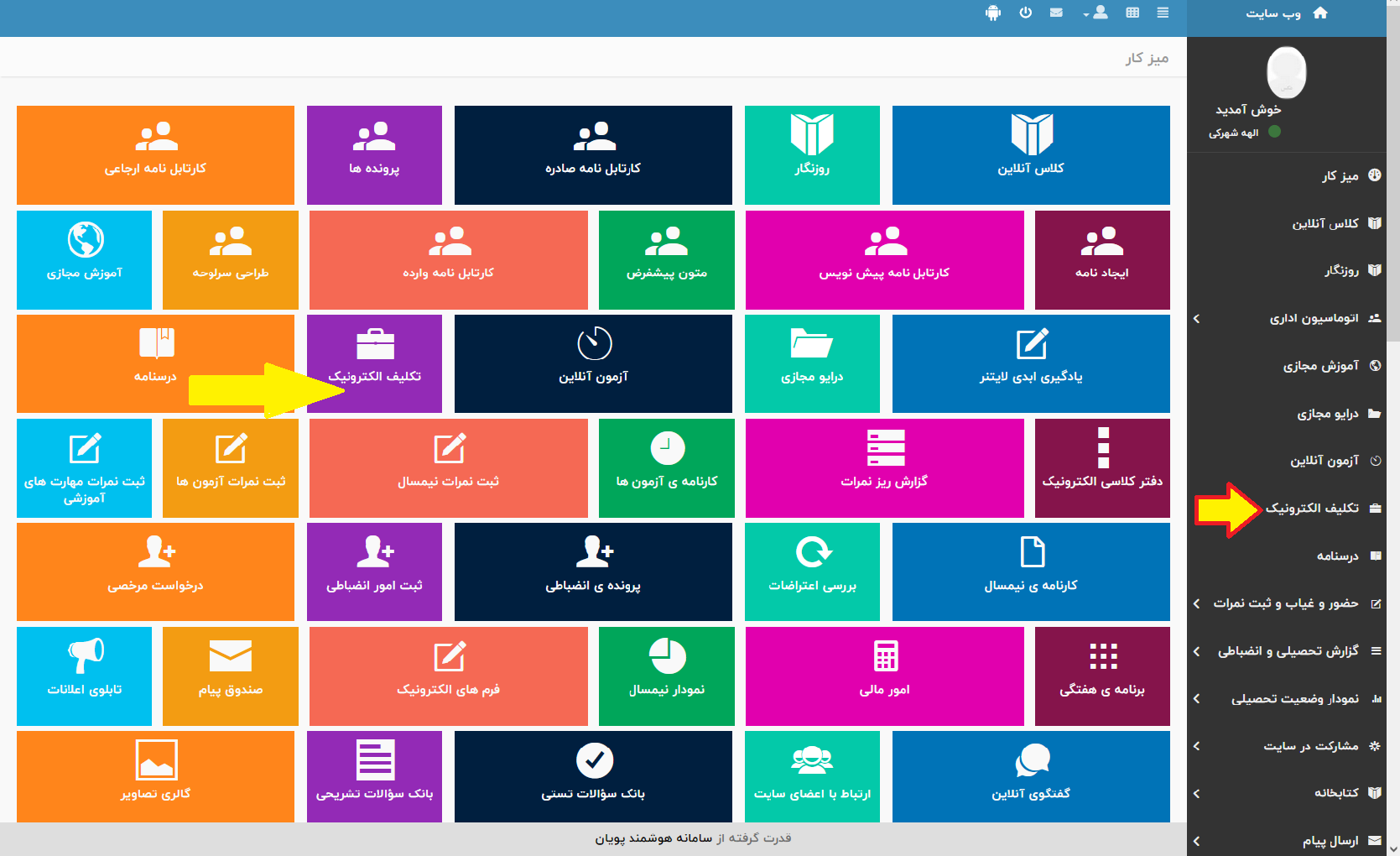Image resolution: width=1400 pixels, height=856 pixels.
Task: Open the user account dropdown in top bar
Action: [1096, 13]
